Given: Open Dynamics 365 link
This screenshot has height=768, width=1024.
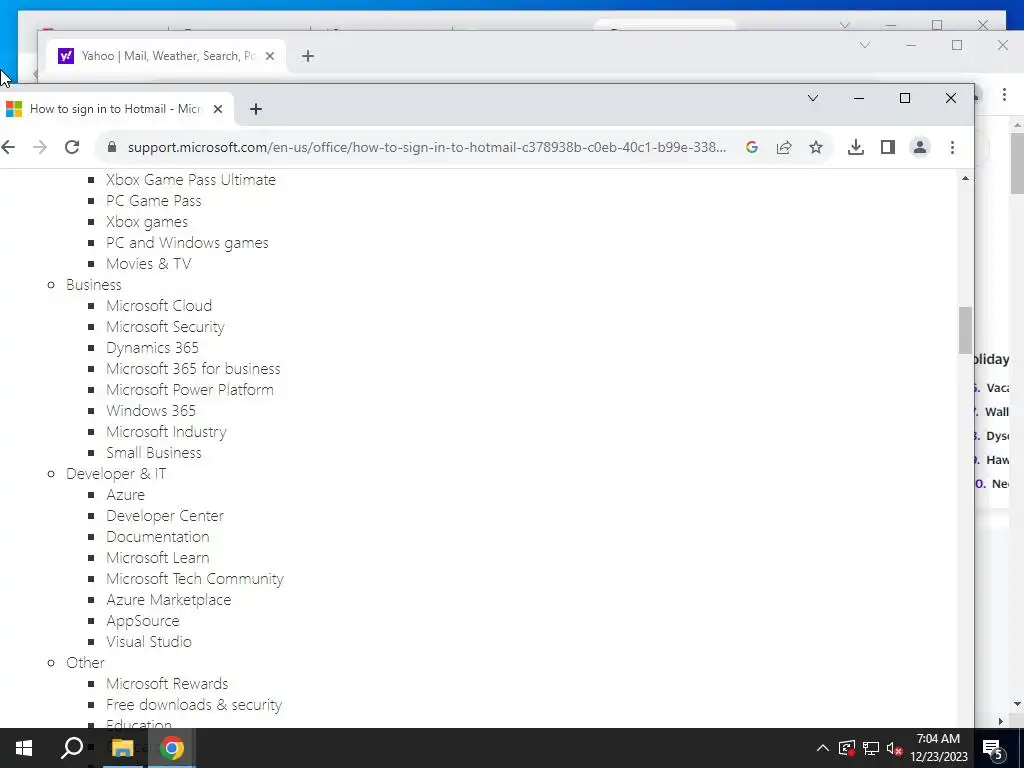Looking at the screenshot, I should (x=152, y=347).
